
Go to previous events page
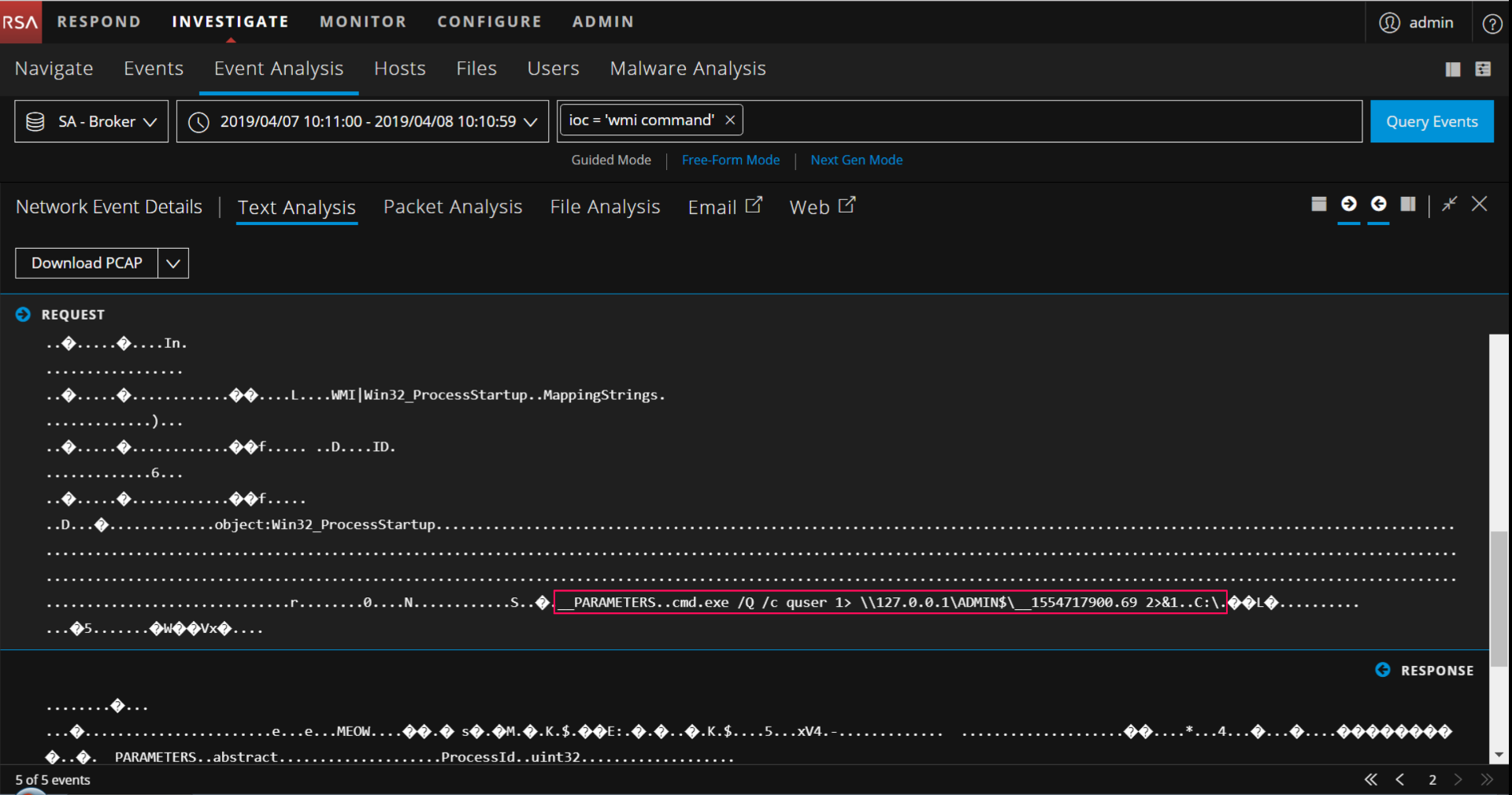(1400, 779)
